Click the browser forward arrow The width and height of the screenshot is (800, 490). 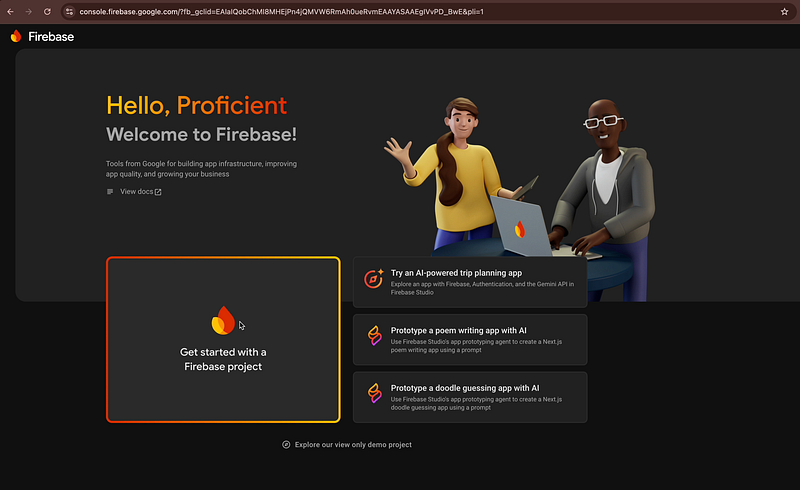pyautogui.click(x=29, y=11)
